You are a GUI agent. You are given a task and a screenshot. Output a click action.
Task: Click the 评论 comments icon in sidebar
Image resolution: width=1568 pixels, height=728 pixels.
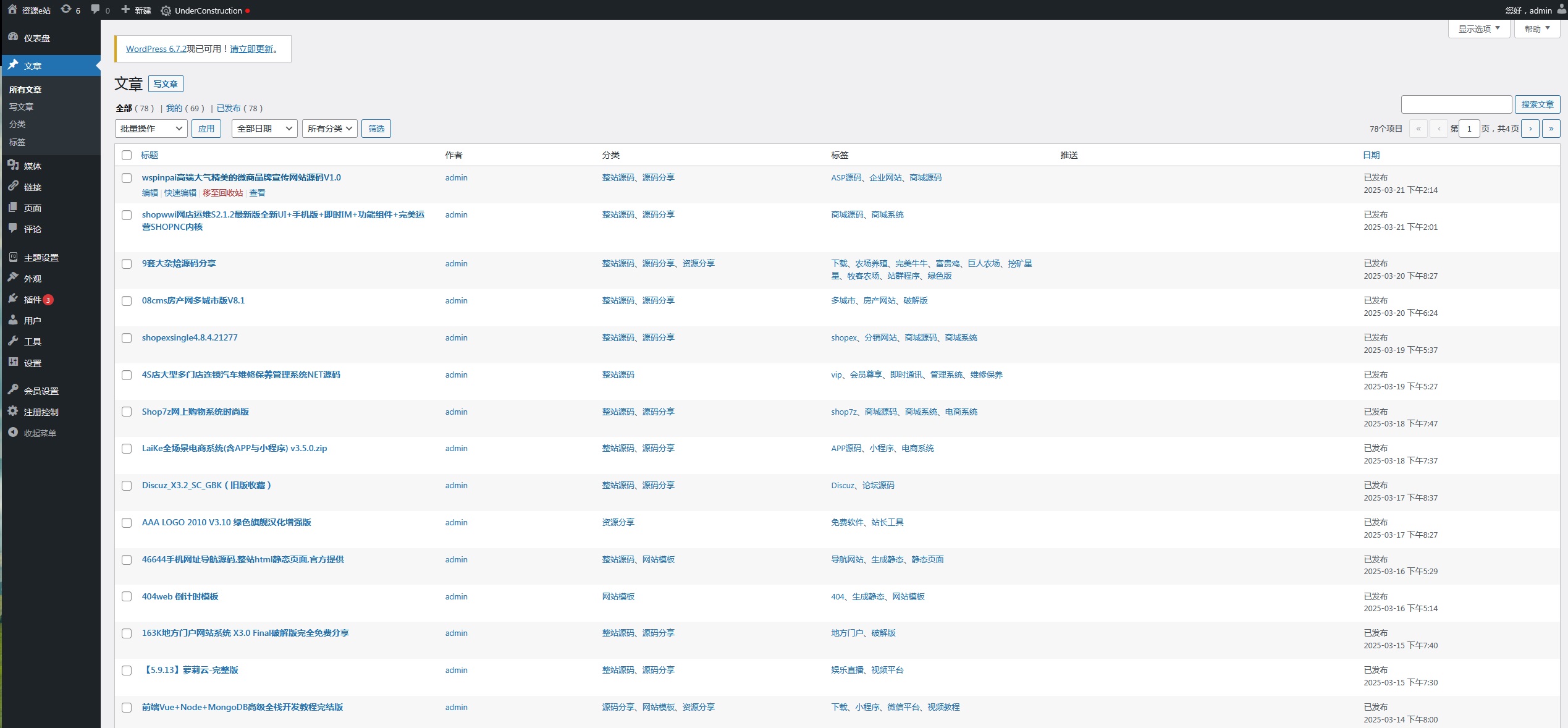pyautogui.click(x=13, y=228)
